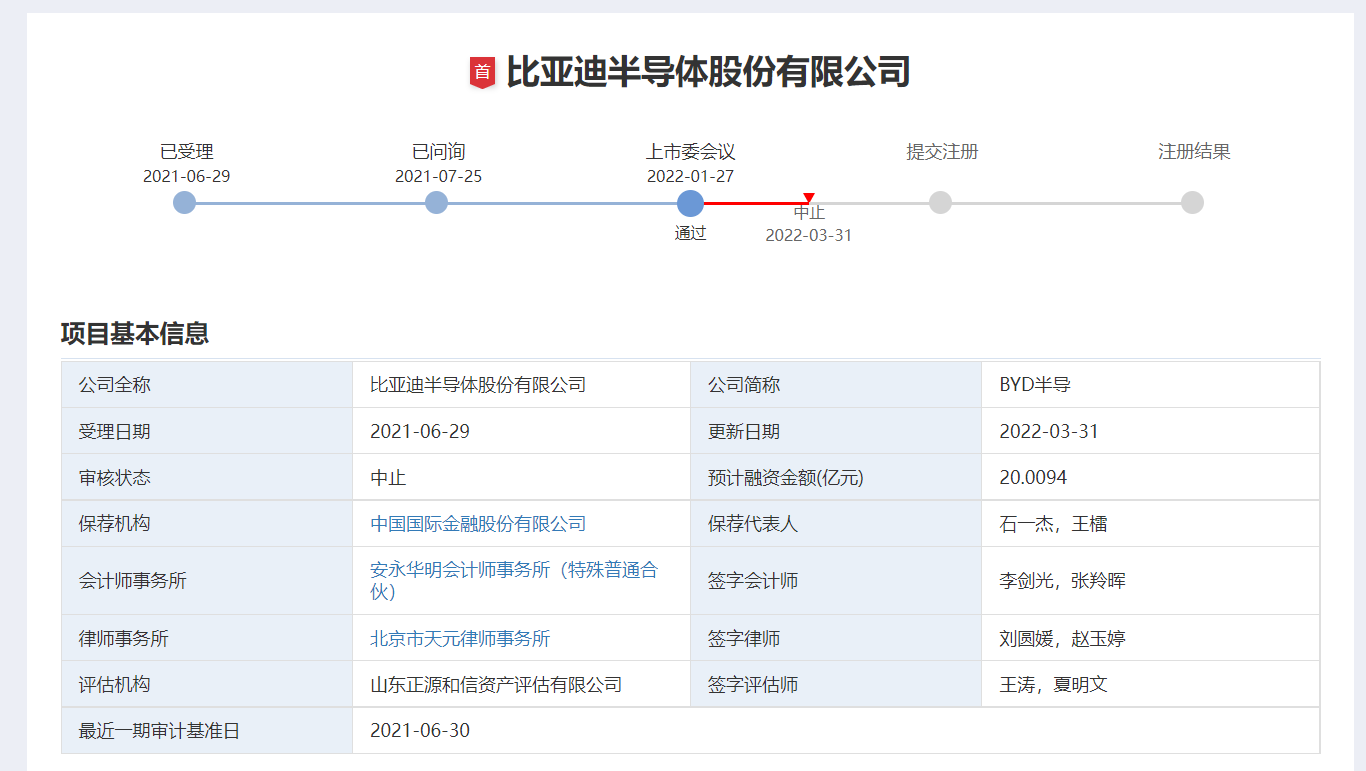The width and height of the screenshot is (1366, 771).
Task: Click the 上市委会议 stage label
Action: point(691,152)
